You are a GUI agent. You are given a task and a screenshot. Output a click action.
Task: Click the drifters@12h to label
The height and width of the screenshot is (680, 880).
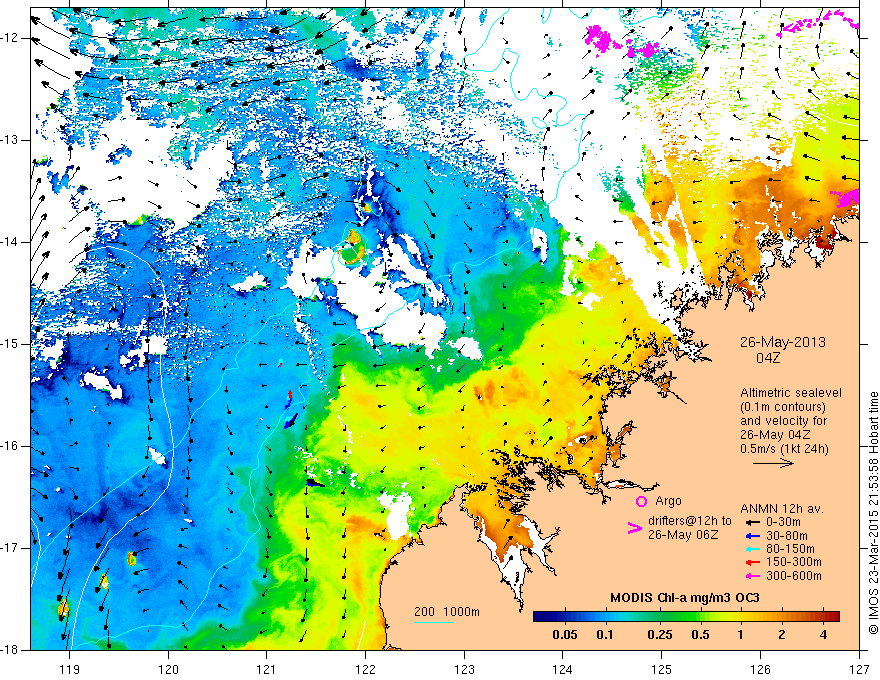point(690,521)
